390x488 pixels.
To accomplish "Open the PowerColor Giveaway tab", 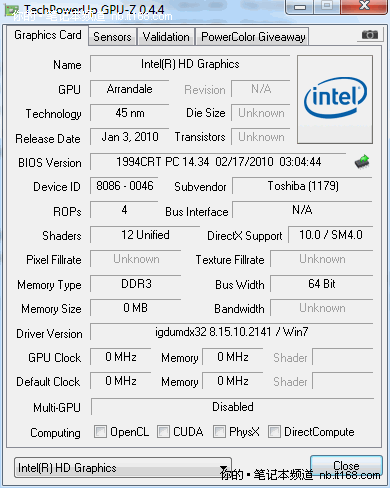I will [x=253, y=37].
